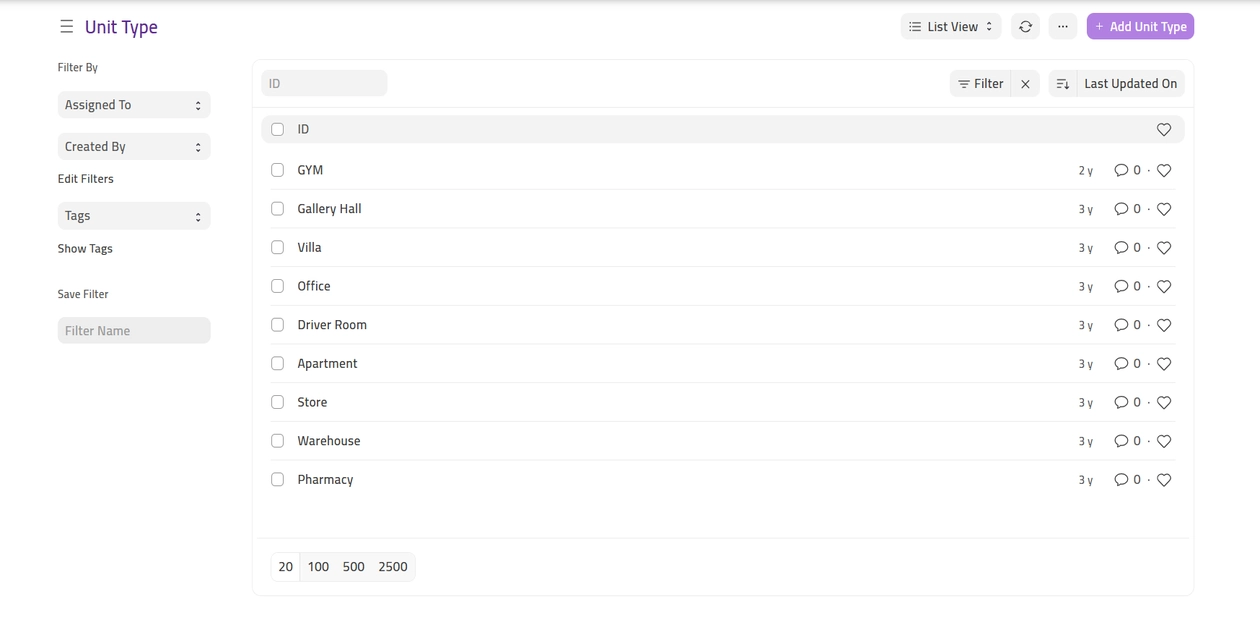Open the List View switcher dropdown
Image resolution: width=1260 pixels, height=625 pixels.
point(950,27)
